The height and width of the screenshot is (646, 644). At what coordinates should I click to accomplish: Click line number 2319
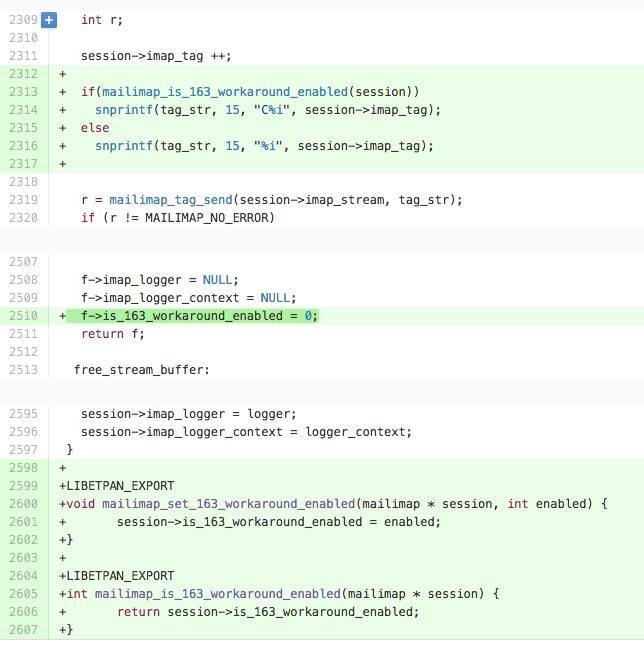point(23,200)
